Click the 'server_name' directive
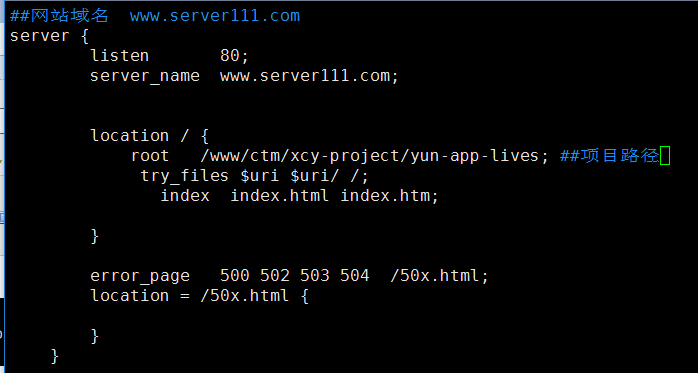 click(145, 76)
